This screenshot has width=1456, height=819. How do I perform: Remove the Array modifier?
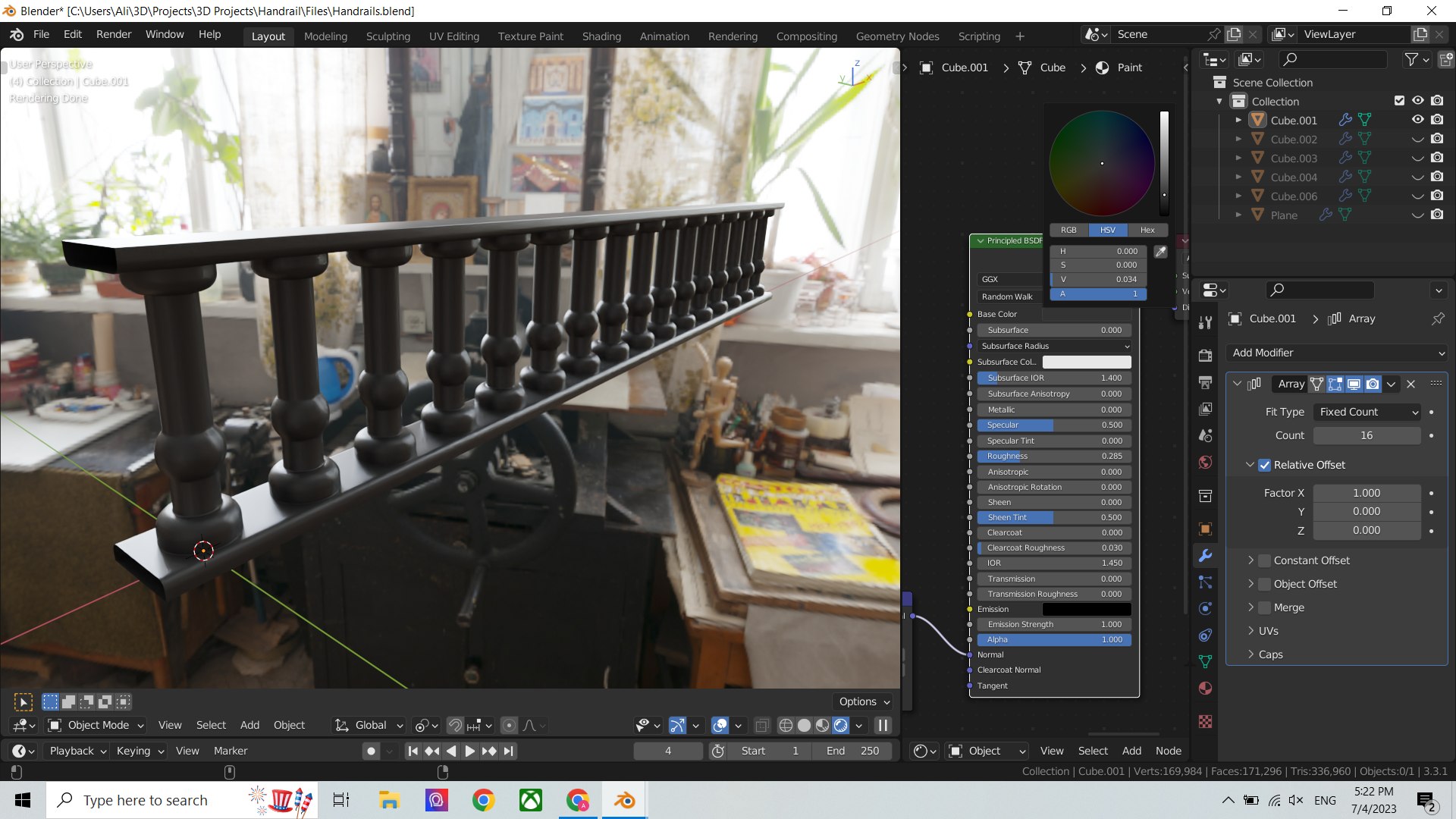(1411, 384)
